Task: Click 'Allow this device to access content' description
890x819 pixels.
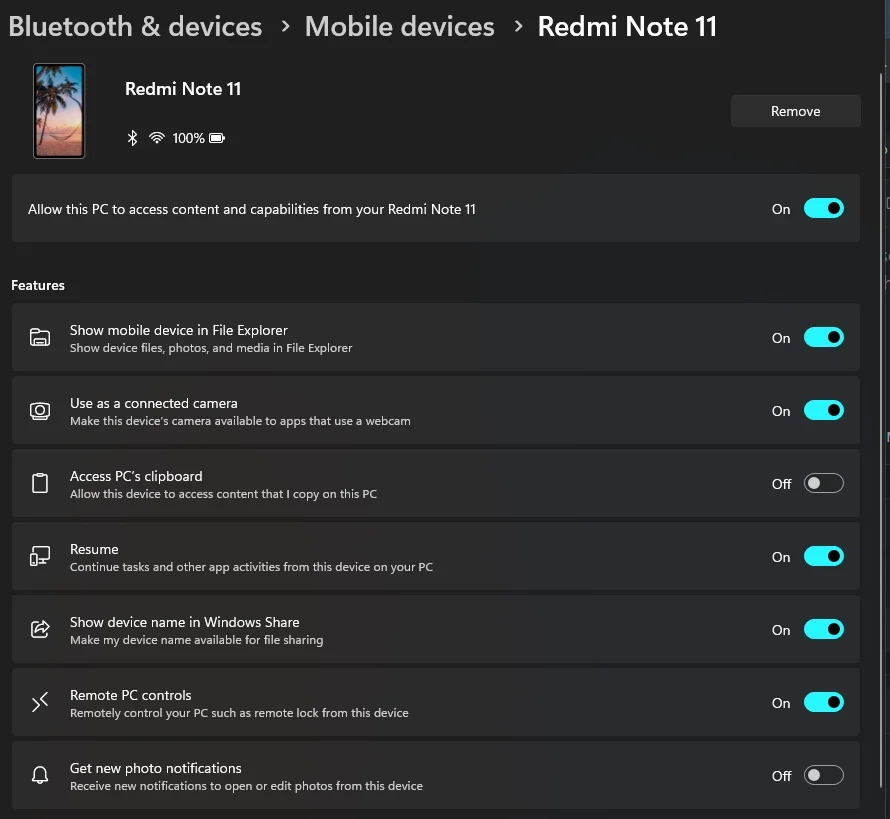Action: (224, 494)
